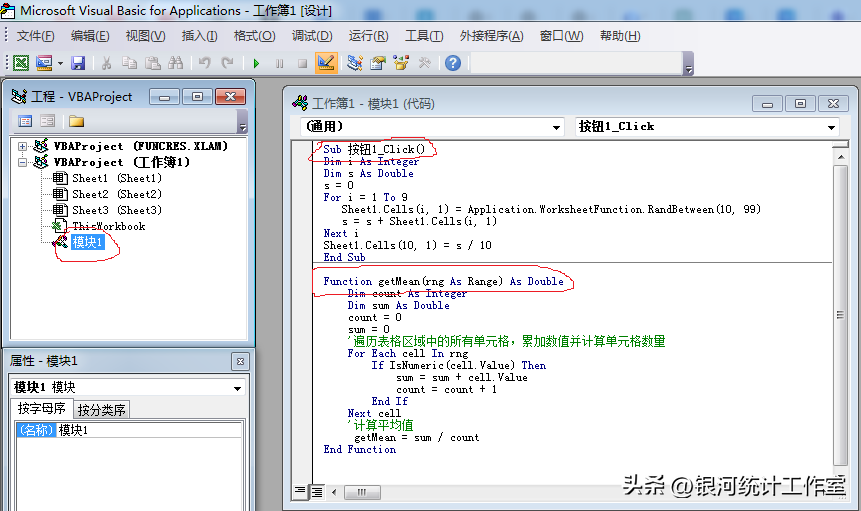Open the 文件(F) menu

35,36
